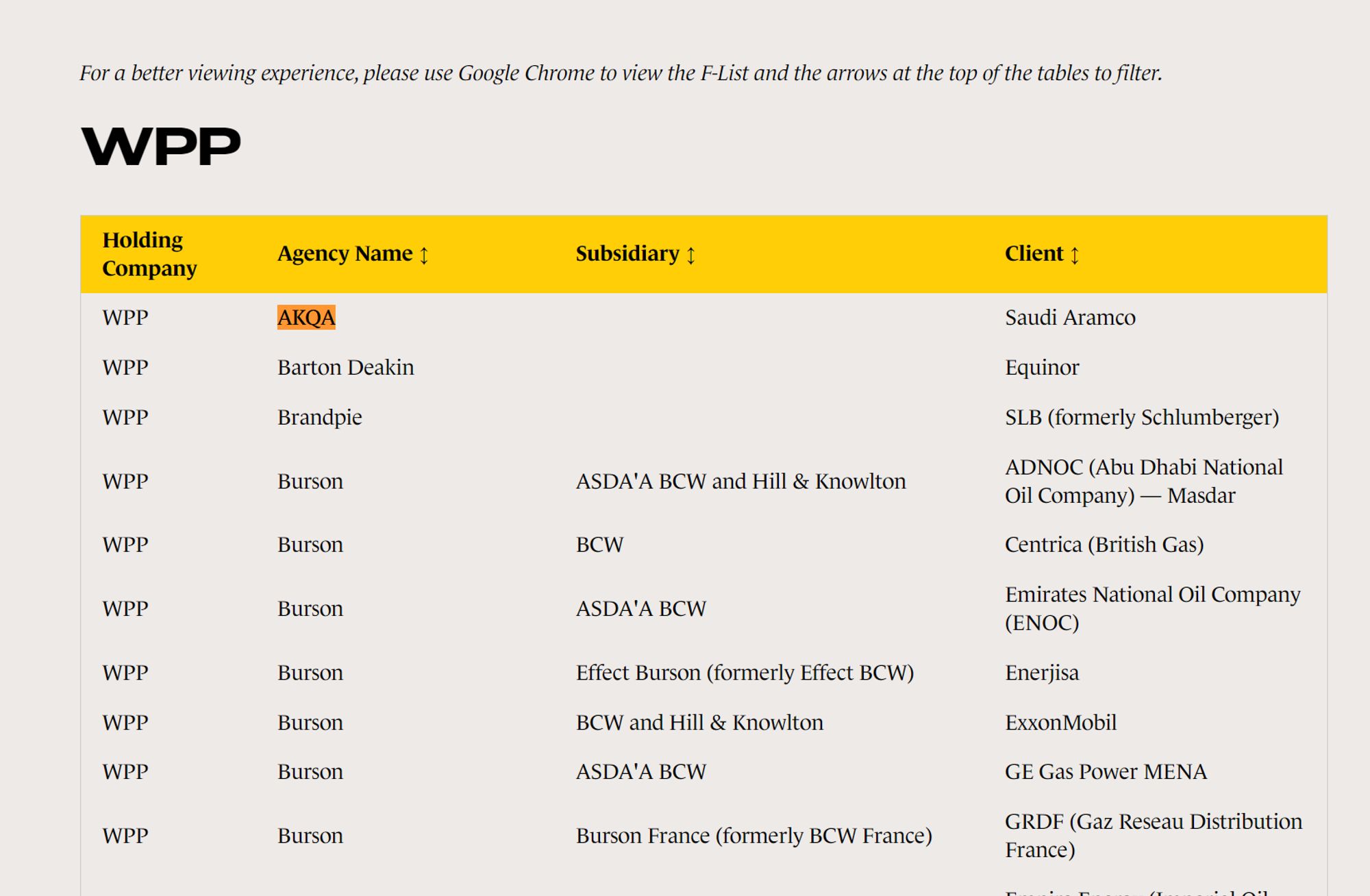Click the GE Gas Power MENA cell
The image size is (1370, 896).
point(1106,771)
